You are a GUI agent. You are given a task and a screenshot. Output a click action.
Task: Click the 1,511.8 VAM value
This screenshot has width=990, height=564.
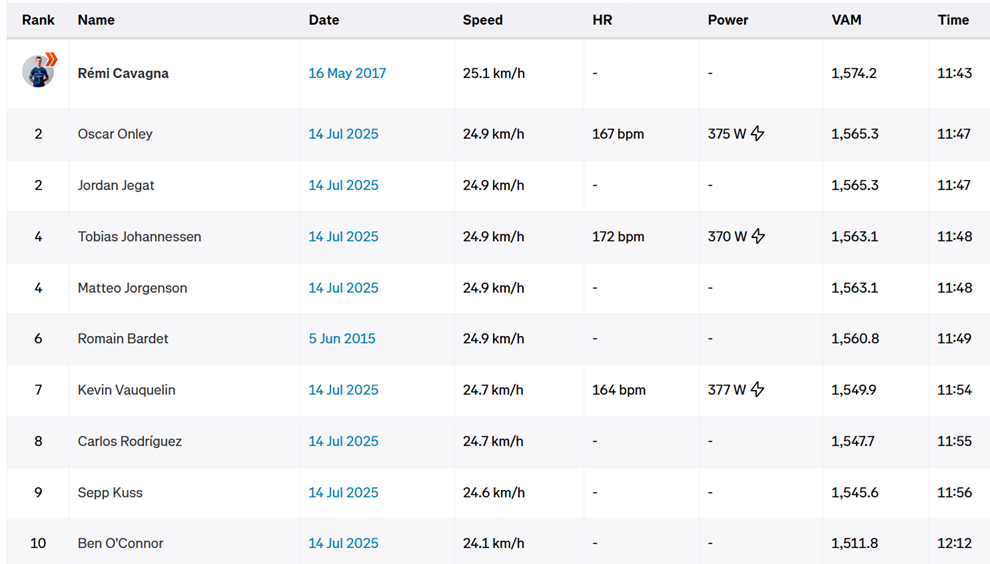[x=854, y=543]
